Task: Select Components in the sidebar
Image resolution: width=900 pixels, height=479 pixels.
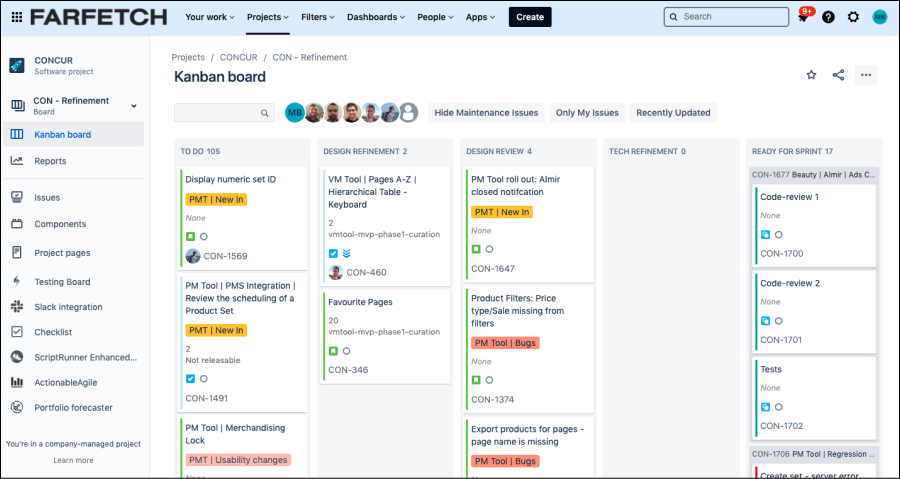Action: 60,224
